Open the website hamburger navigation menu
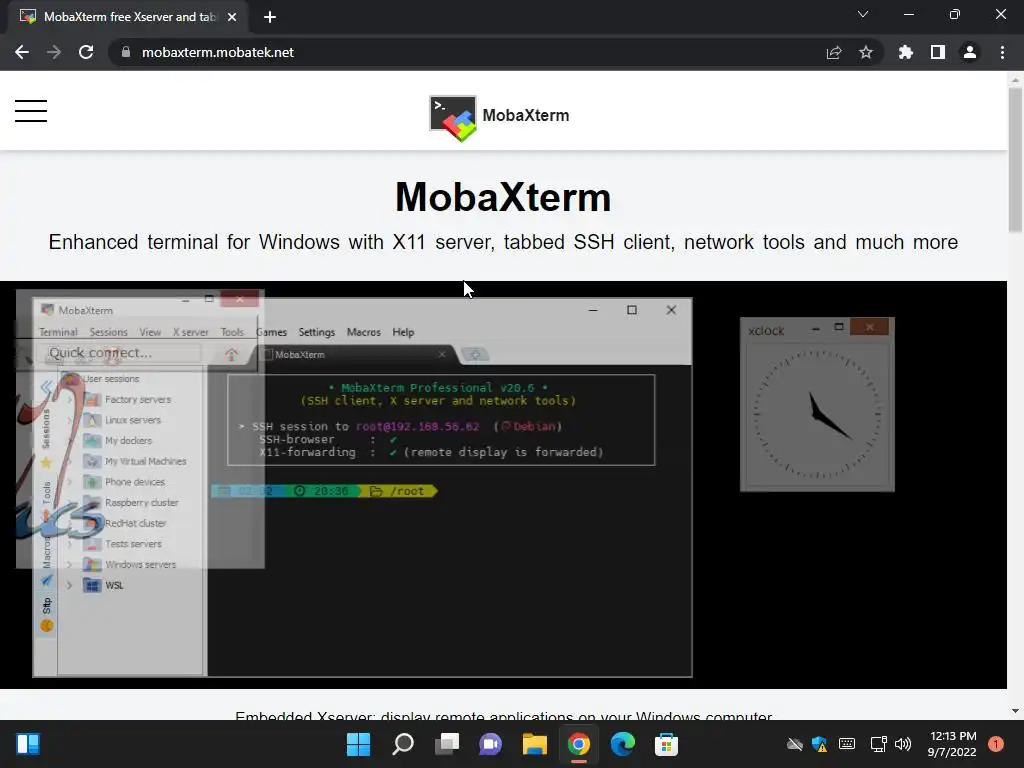The height and width of the screenshot is (768, 1024). (31, 111)
